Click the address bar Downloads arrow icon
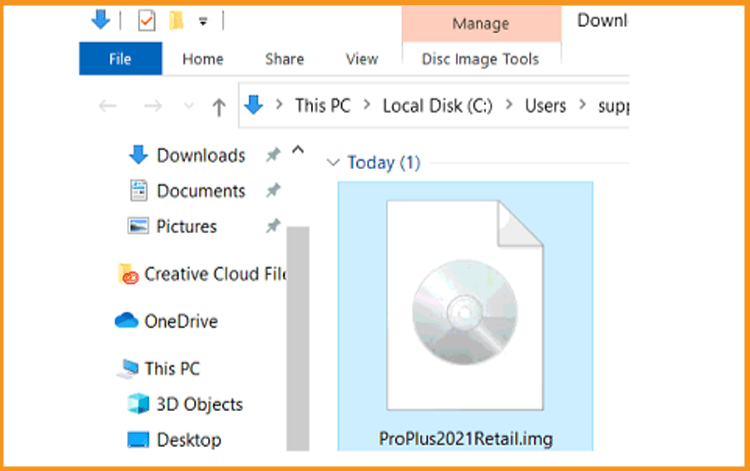The width and height of the screenshot is (750, 471). click(254, 105)
